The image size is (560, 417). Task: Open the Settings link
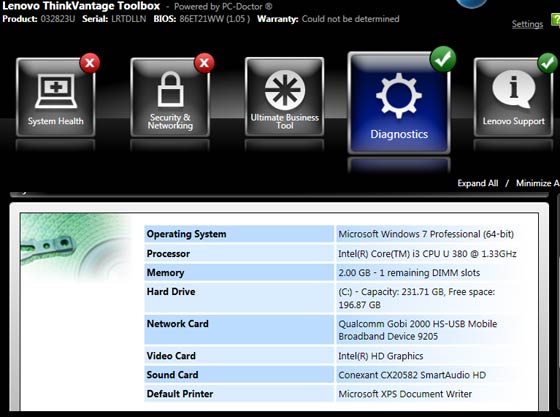point(527,24)
